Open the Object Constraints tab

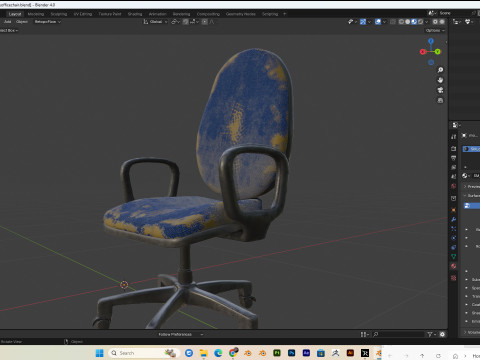454,247
